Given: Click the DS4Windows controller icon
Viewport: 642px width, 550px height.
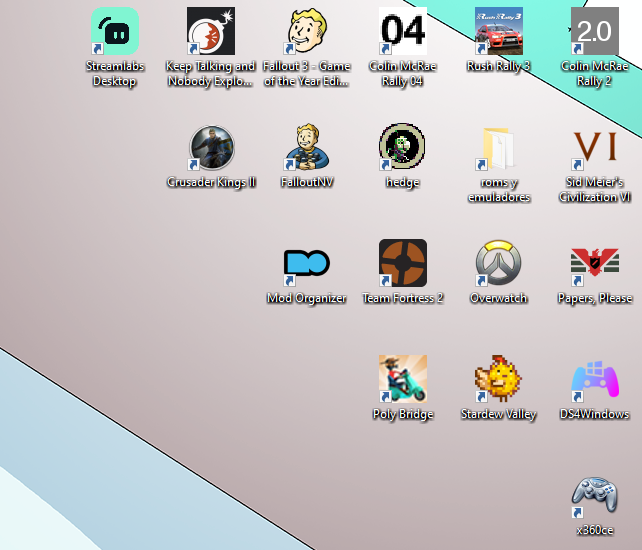Looking at the screenshot, I should (595, 381).
